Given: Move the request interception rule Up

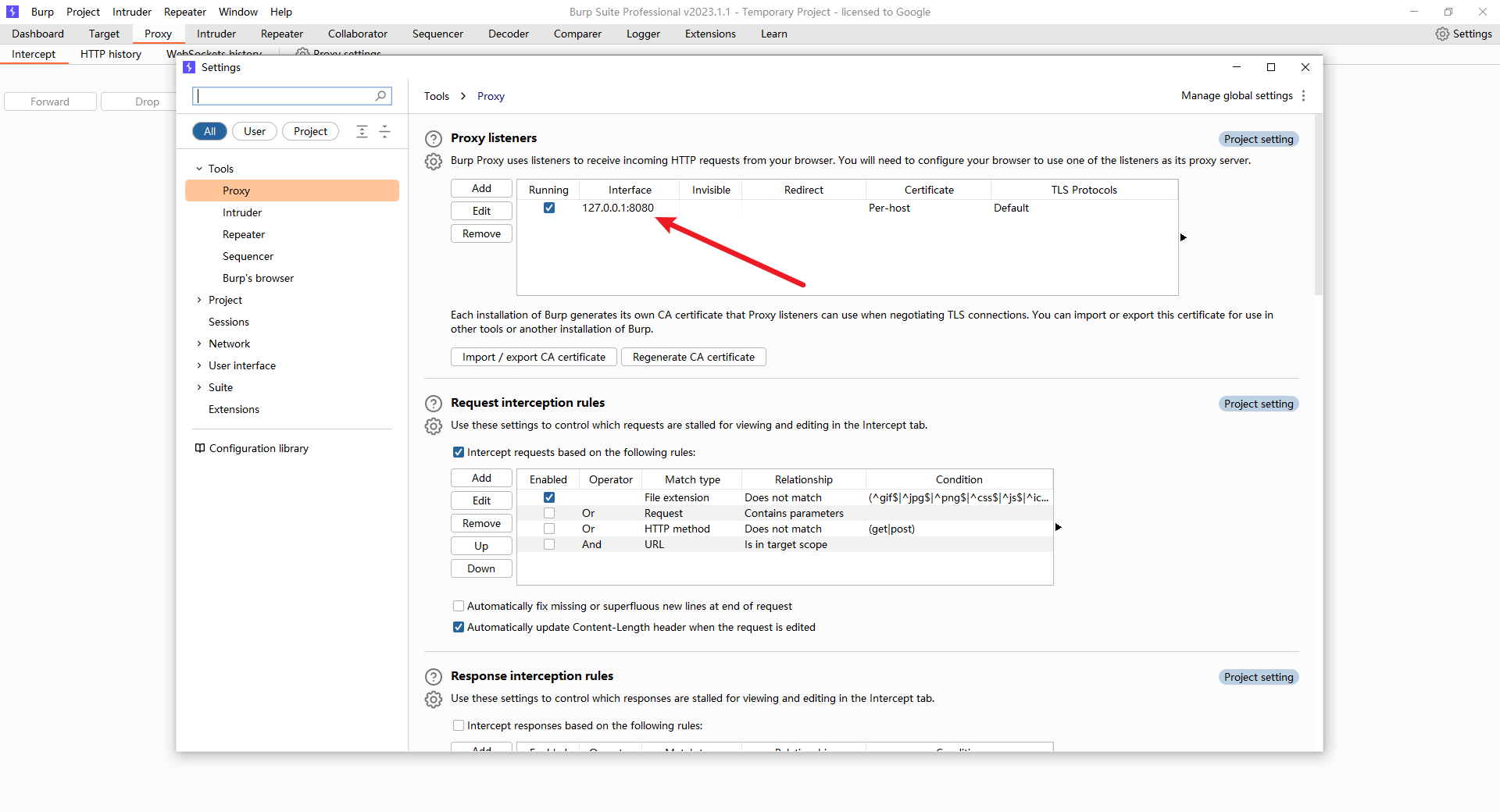Looking at the screenshot, I should (x=481, y=546).
